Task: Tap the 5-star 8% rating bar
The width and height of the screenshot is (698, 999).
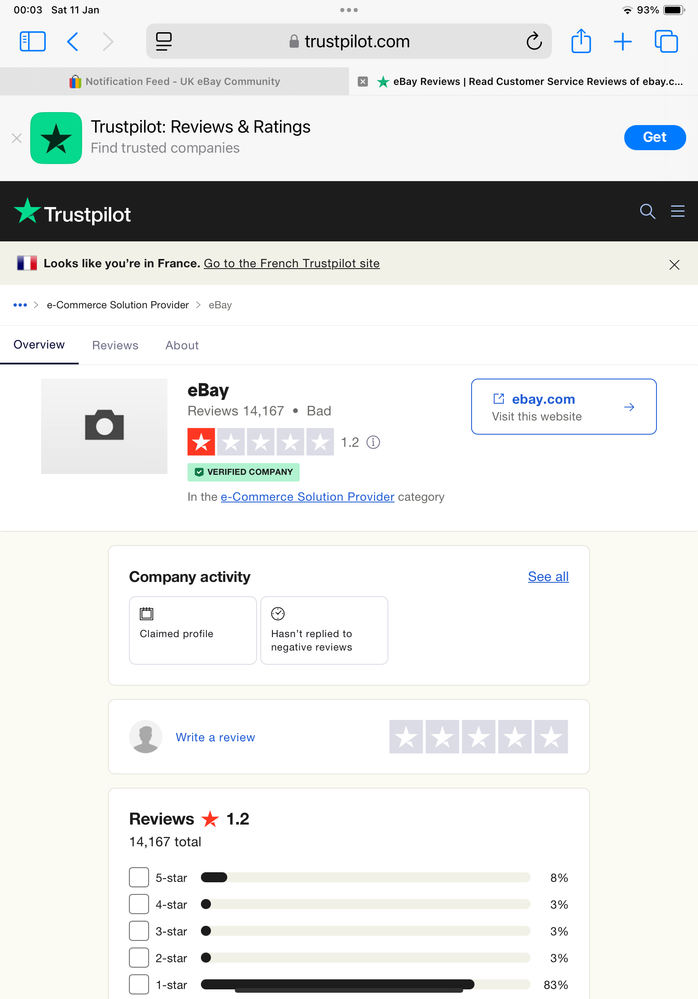Action: (x=366, y=877)
